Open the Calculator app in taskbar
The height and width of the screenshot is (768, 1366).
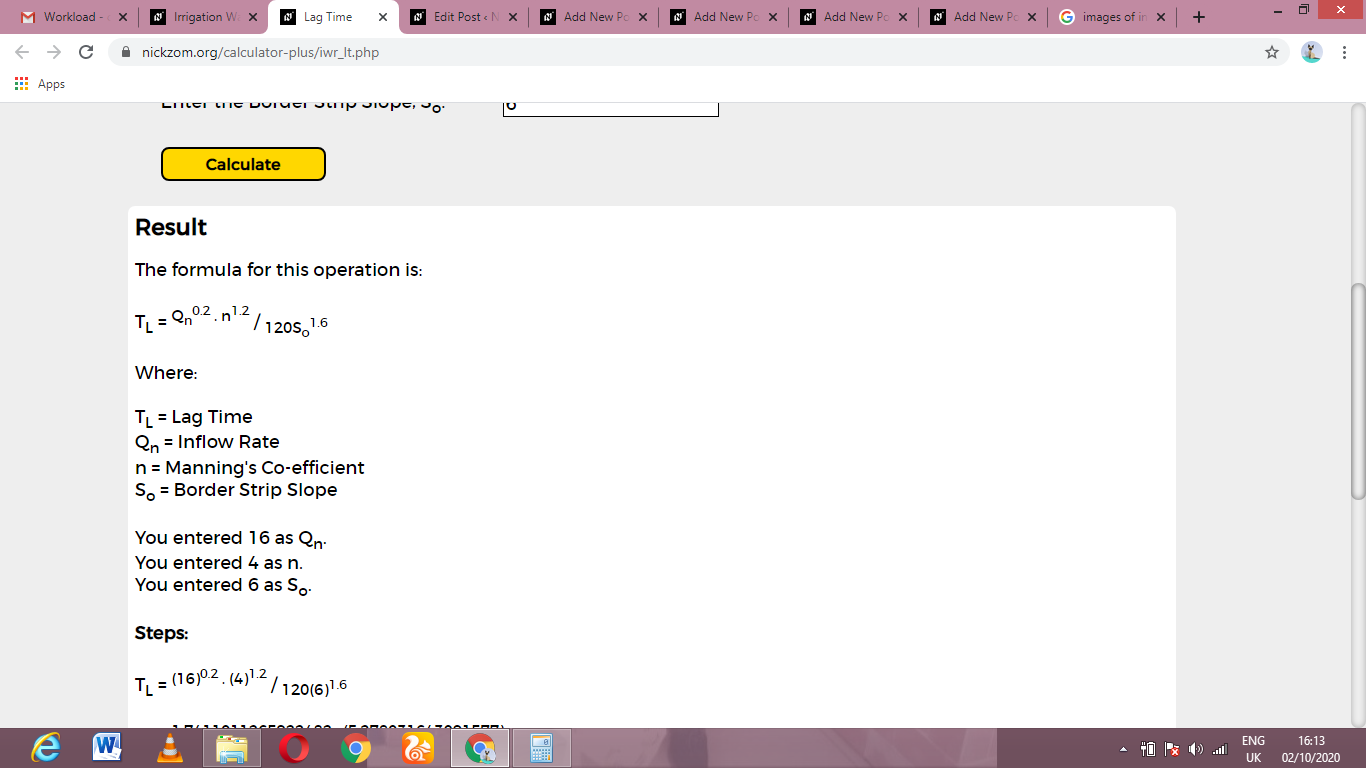point(542,748)
